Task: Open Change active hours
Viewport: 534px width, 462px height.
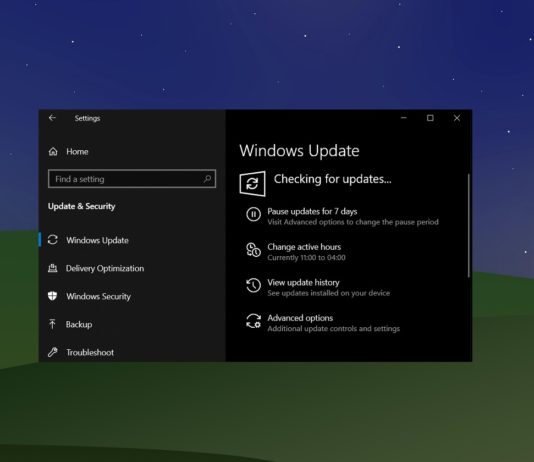Action: pos(304,247)
